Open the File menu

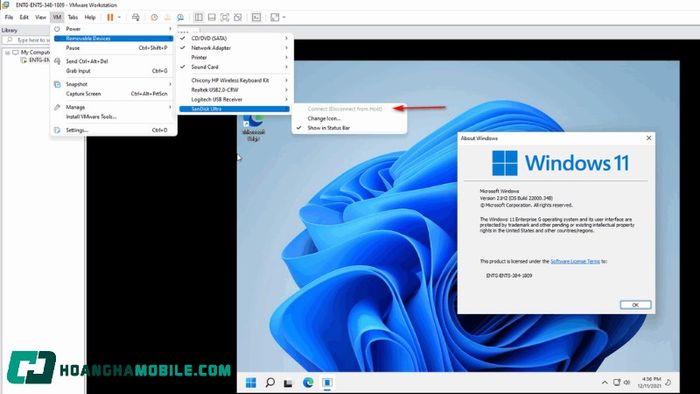[9, 17]
